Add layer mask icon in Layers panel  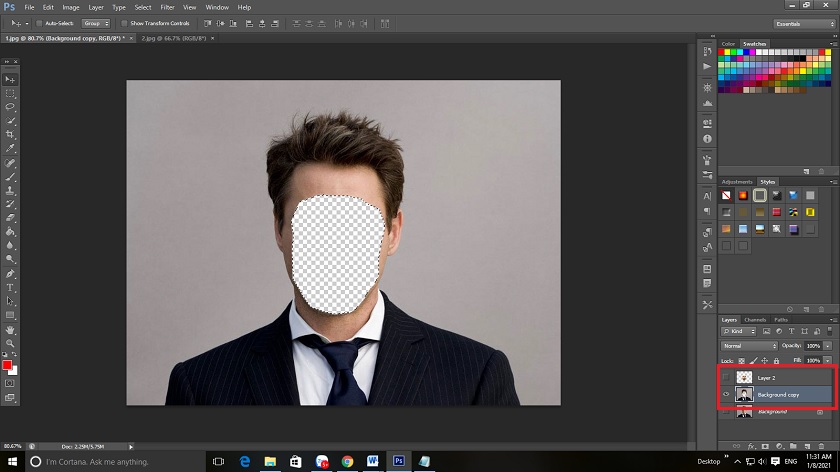(765, 446)
